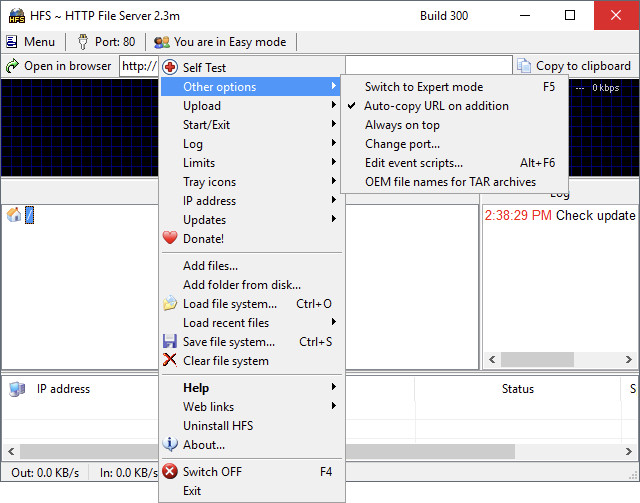Image resolution: width=640 pixels, height=503 pixels.
Task: Click the Port: 80 button
Action: click(105, 42)
